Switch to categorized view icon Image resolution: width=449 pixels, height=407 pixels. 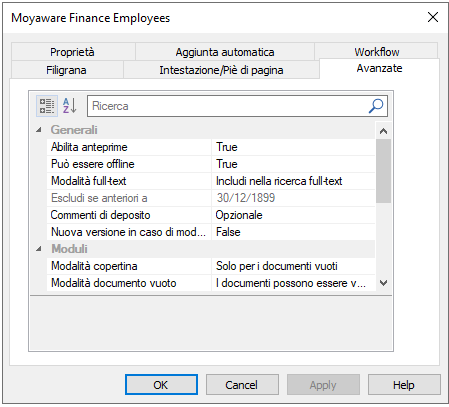[47, 106]
